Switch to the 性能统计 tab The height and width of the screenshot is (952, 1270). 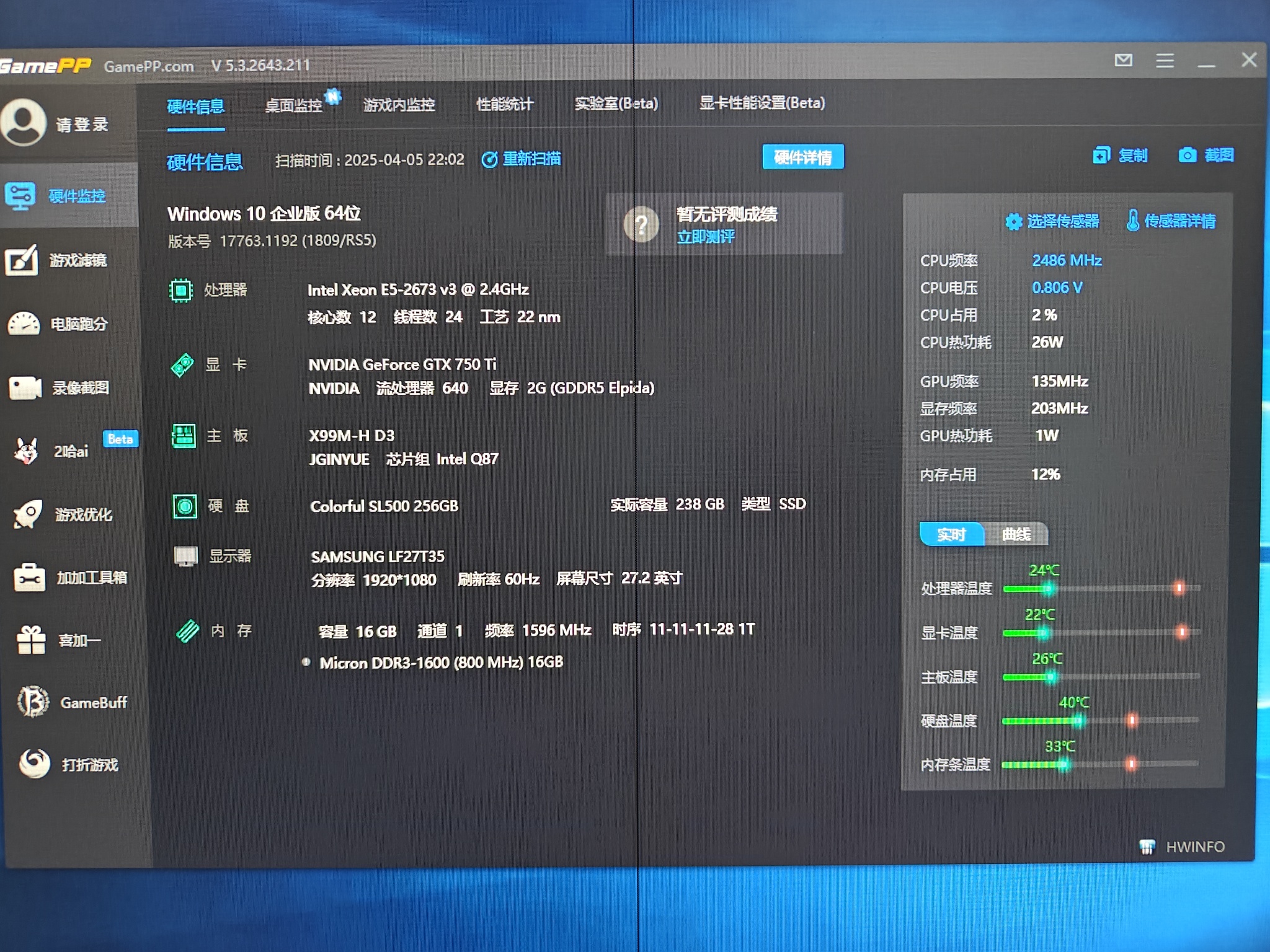pyautogui.click(x=504, y=104)
